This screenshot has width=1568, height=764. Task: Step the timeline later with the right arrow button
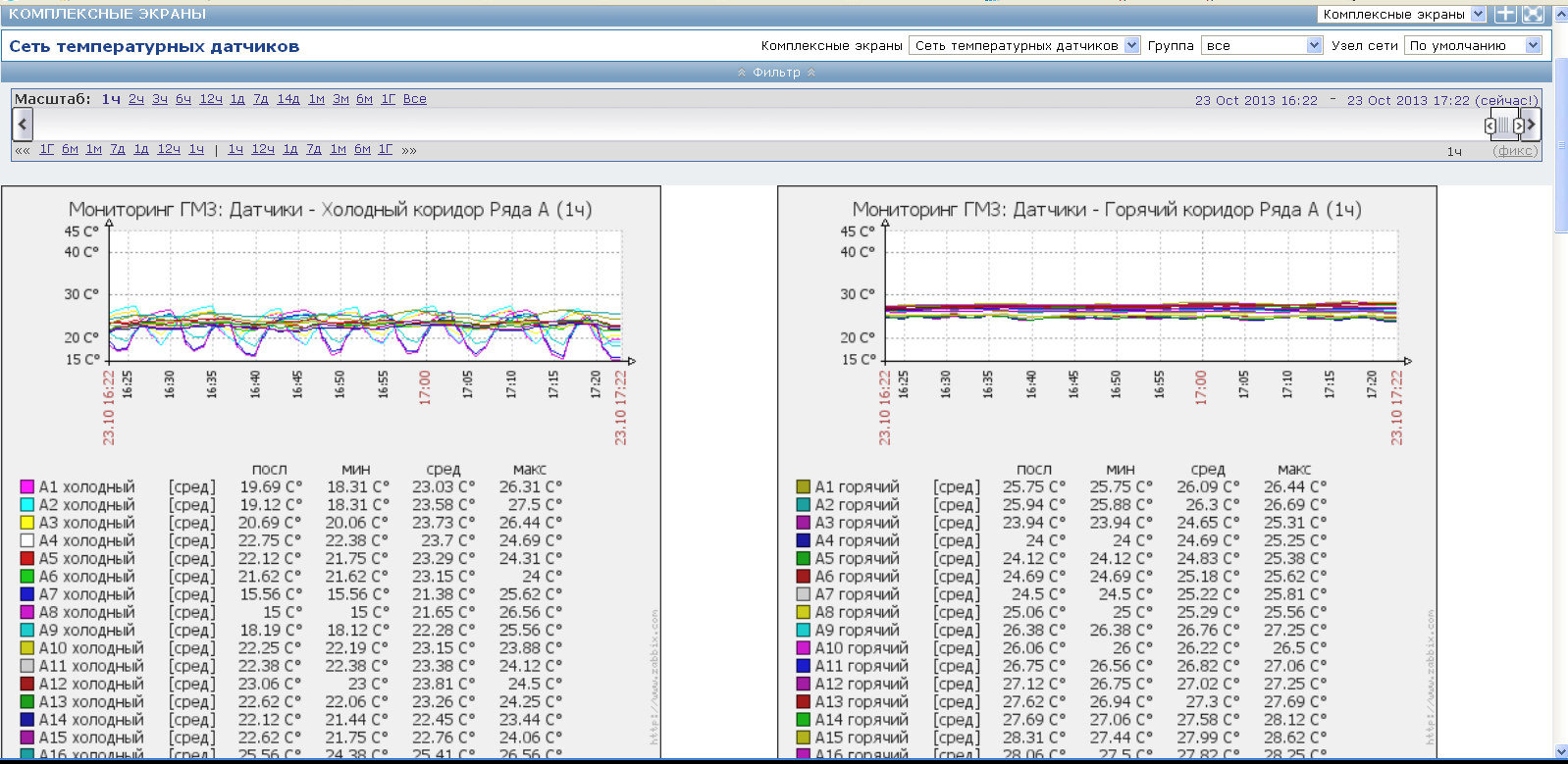tap(1531, 125)
